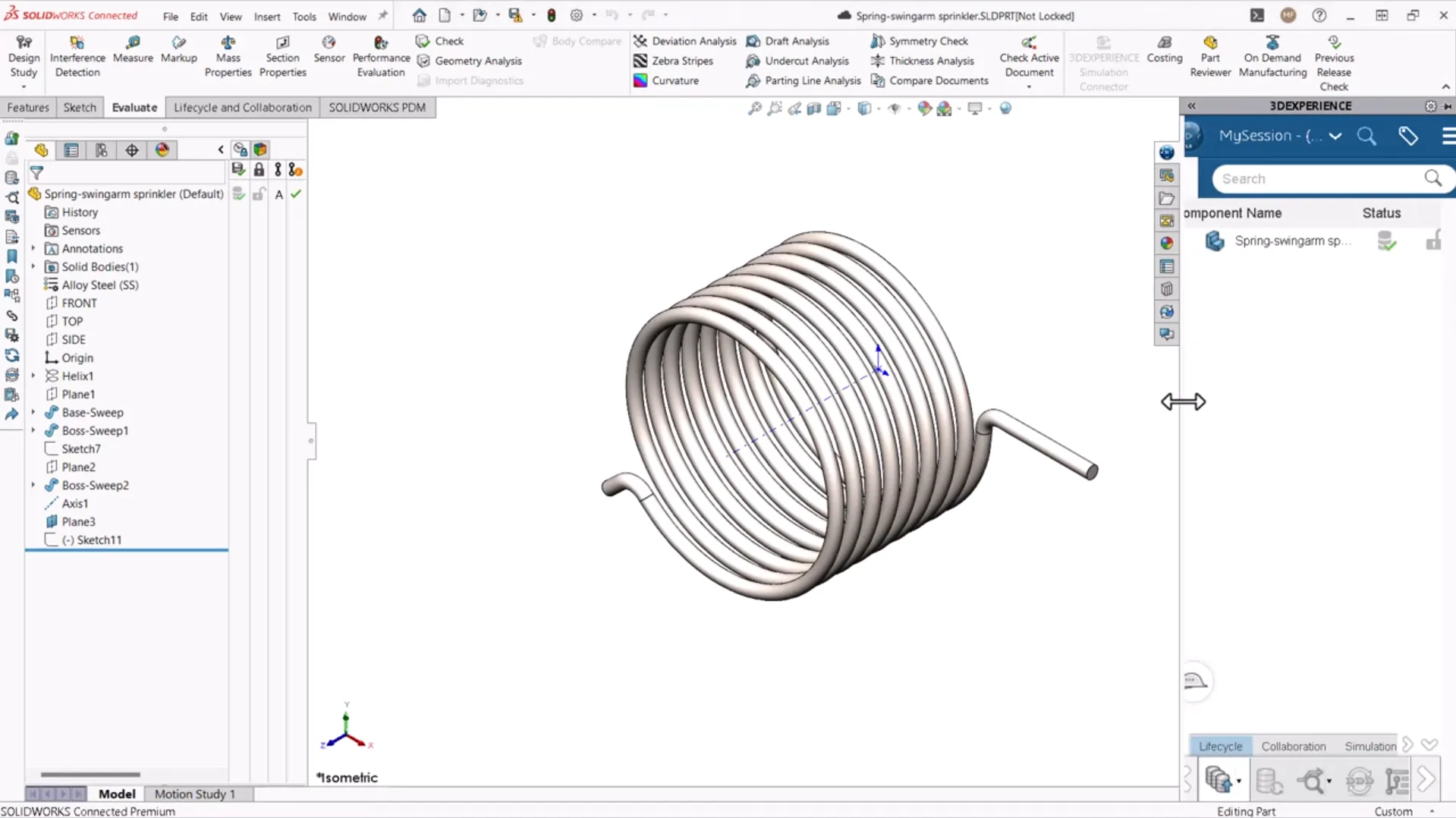Open the Collaboration tab in 3DEXPERIENCE
1456x818 pixels.
coord(1293,747)
